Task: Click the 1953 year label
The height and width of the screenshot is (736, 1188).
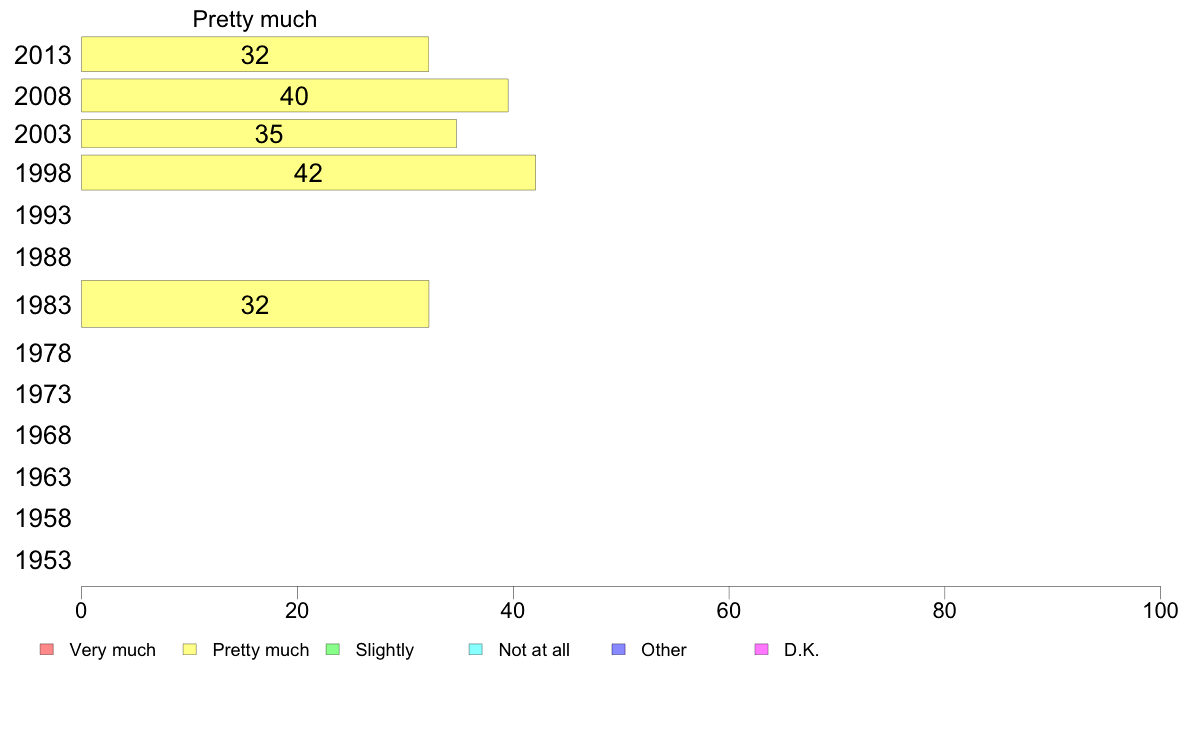Action: pyautogui.click(x=43, y=560)
